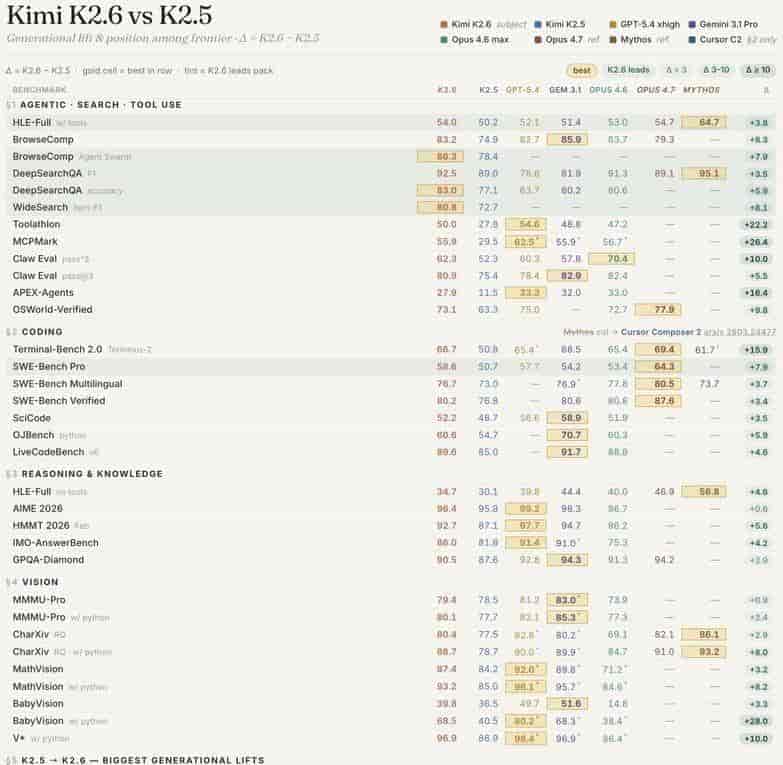Click the GPT-5.4 xhigh legend color square

(x=613, y=24)
